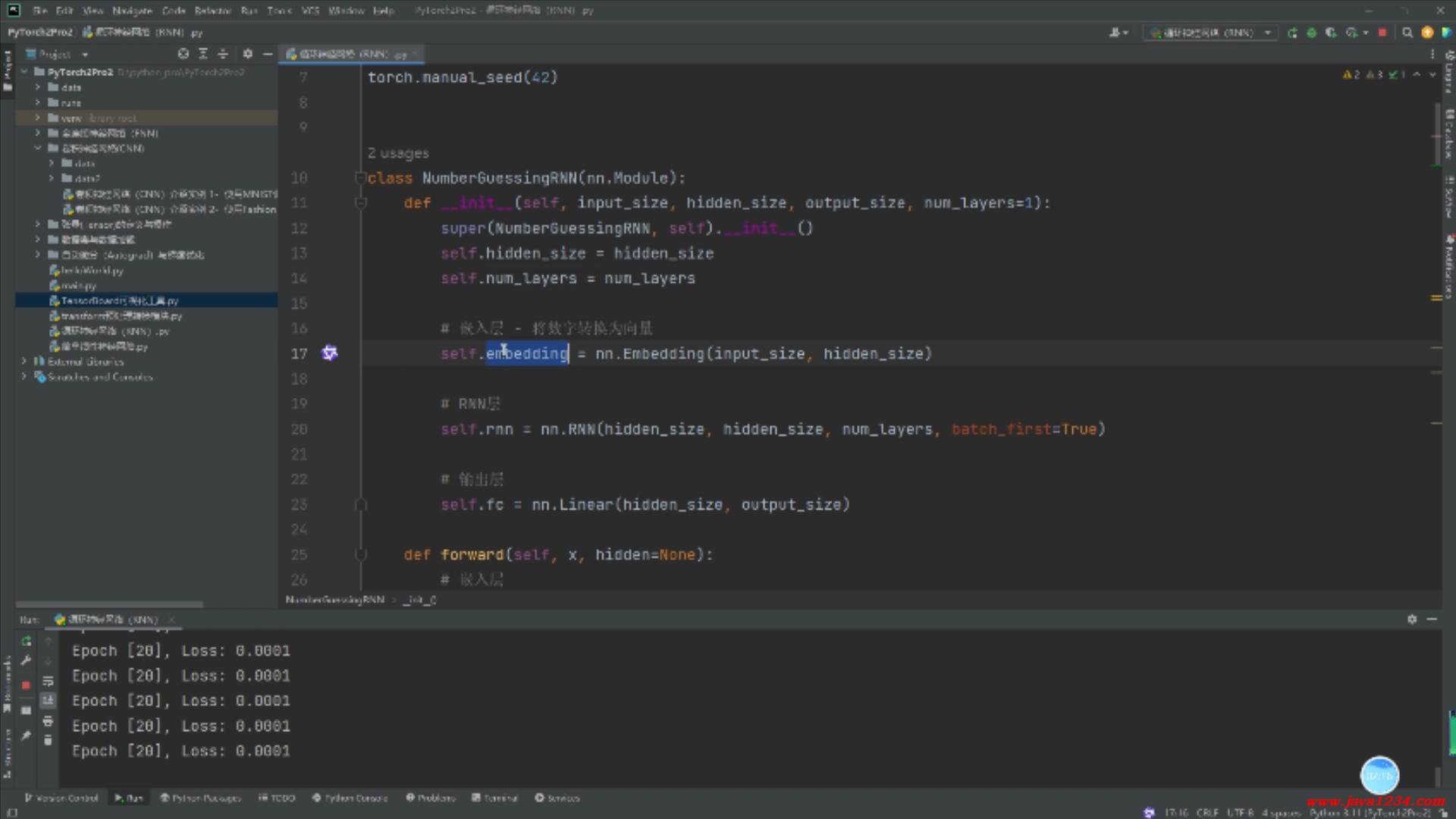Click the Run panel settings gear
1456x819 pixels.
pyautogui.click(x=1412, y=620)
